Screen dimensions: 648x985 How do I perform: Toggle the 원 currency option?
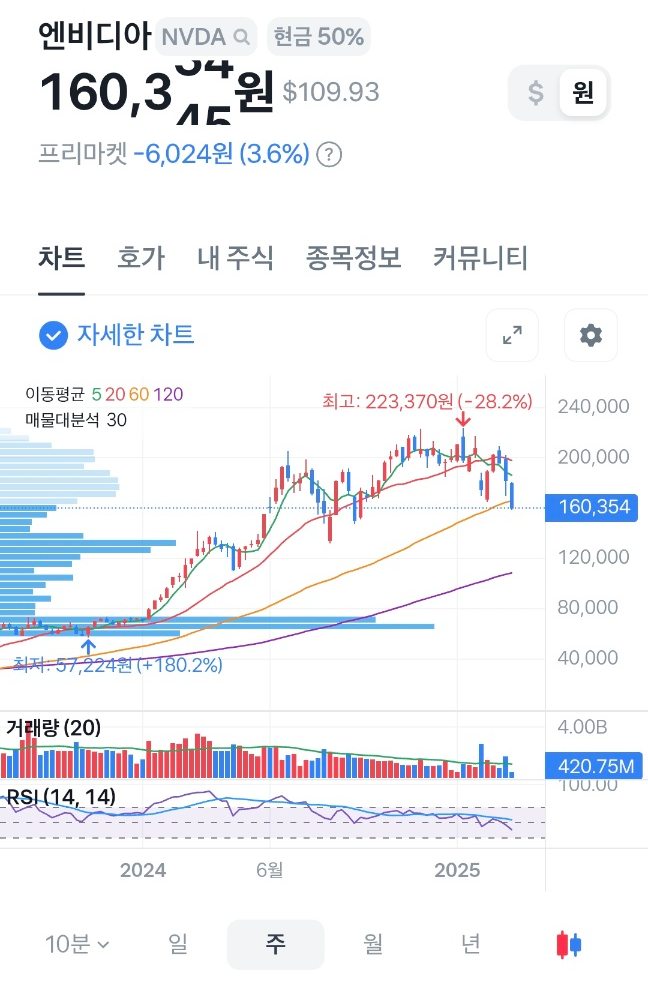(581, 92)
